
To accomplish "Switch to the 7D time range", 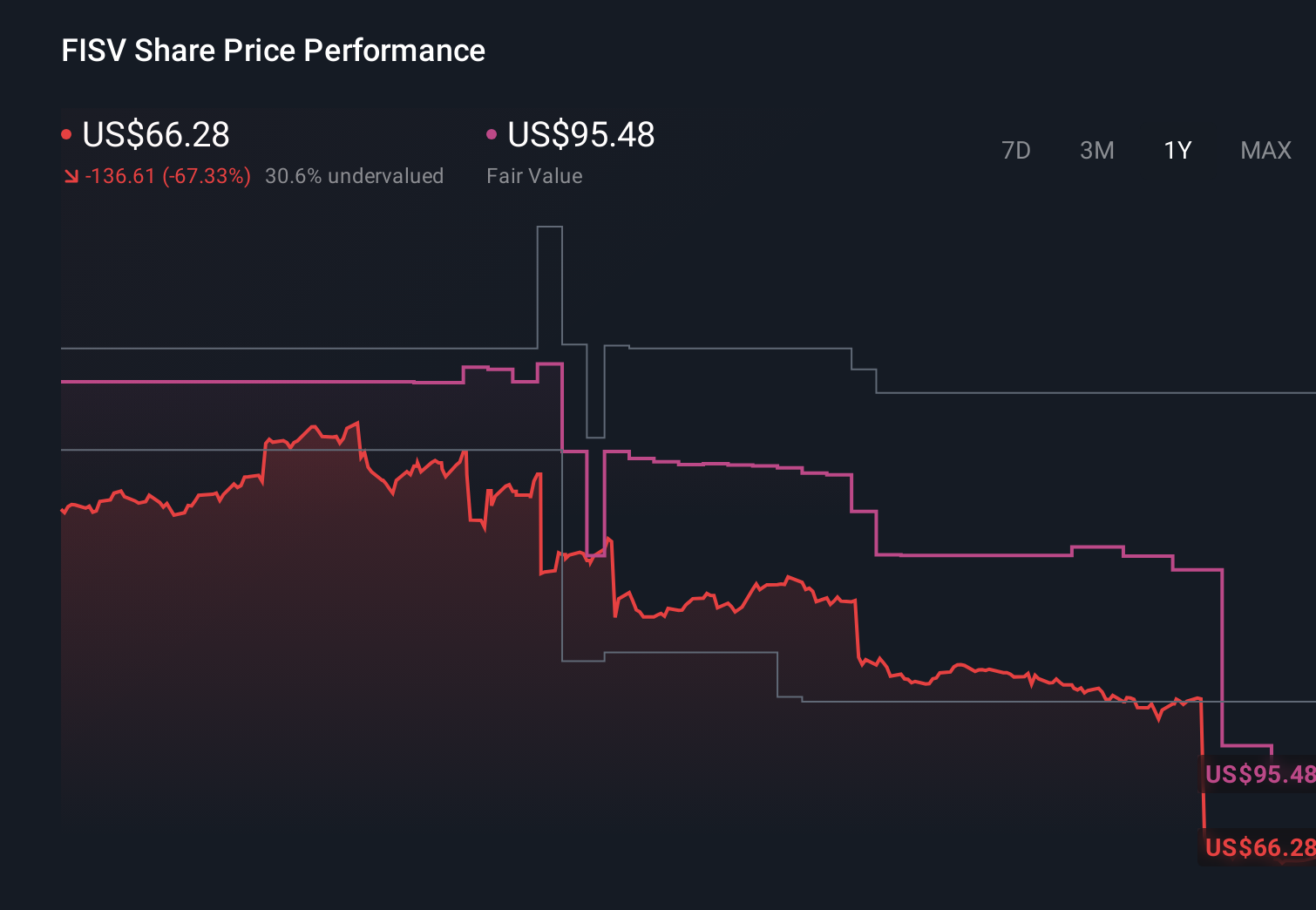I will (x=1016, y=150).
